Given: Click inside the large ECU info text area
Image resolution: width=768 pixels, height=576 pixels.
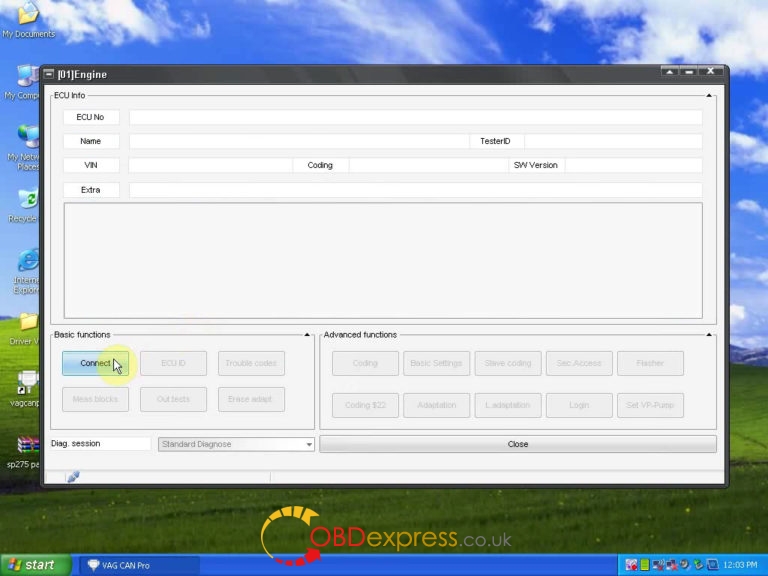Looking at the screenshot, I should 383,260.
